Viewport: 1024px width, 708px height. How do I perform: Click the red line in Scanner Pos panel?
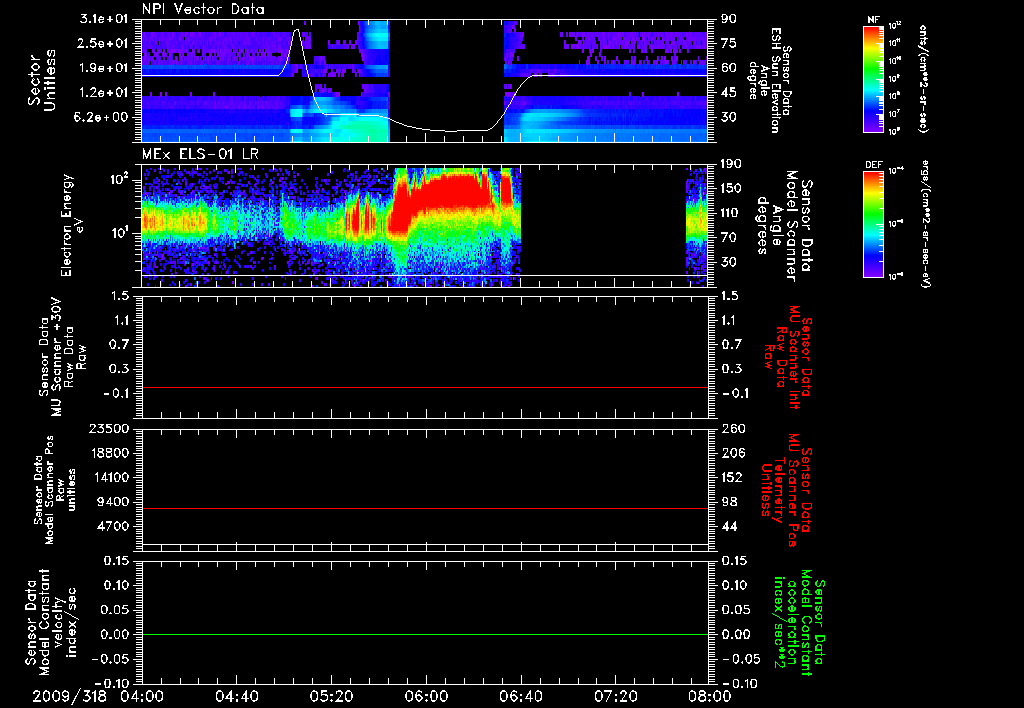[425, 508]
